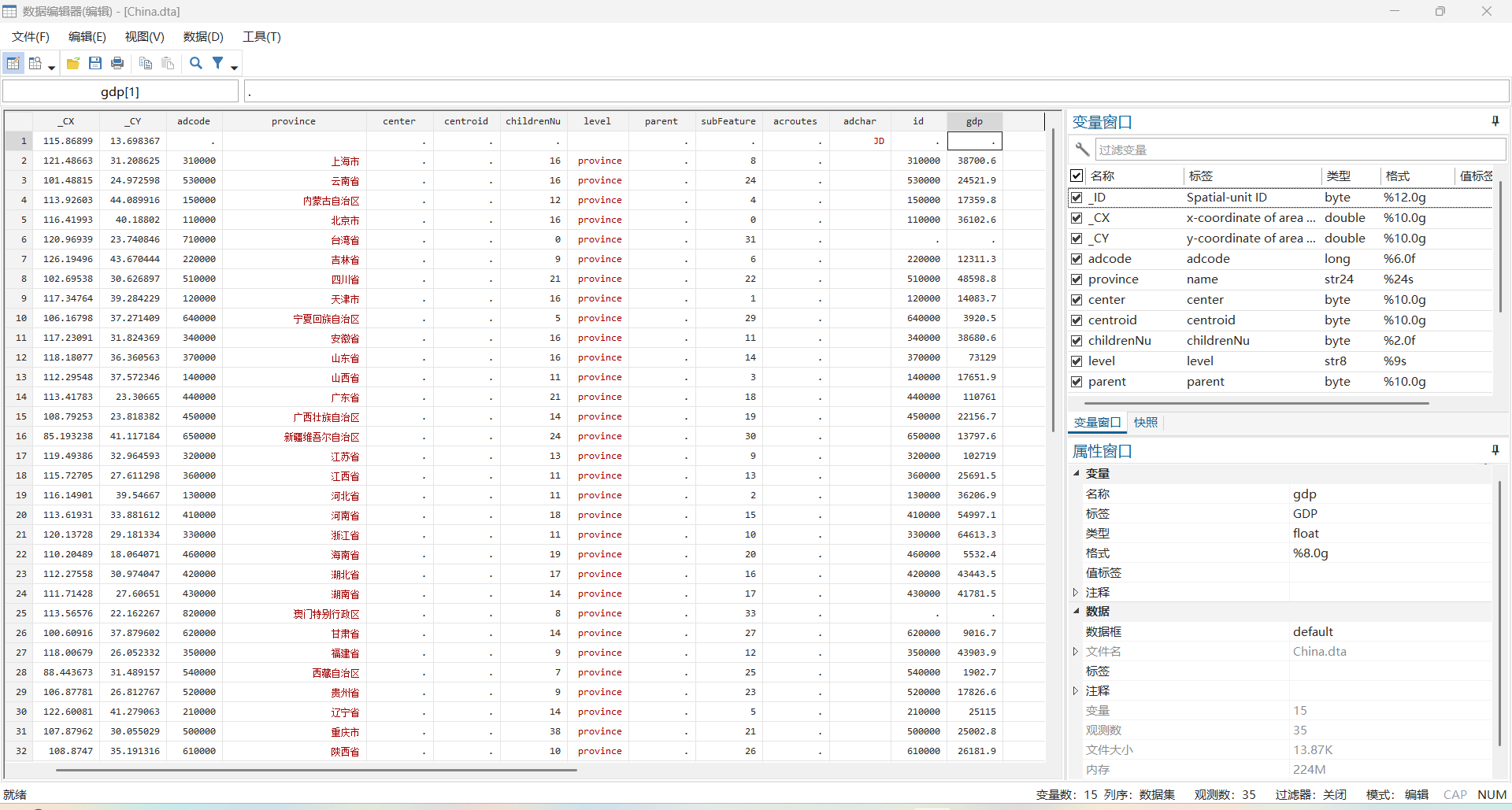Switch to data editor edit mode

tap(13, 64)
